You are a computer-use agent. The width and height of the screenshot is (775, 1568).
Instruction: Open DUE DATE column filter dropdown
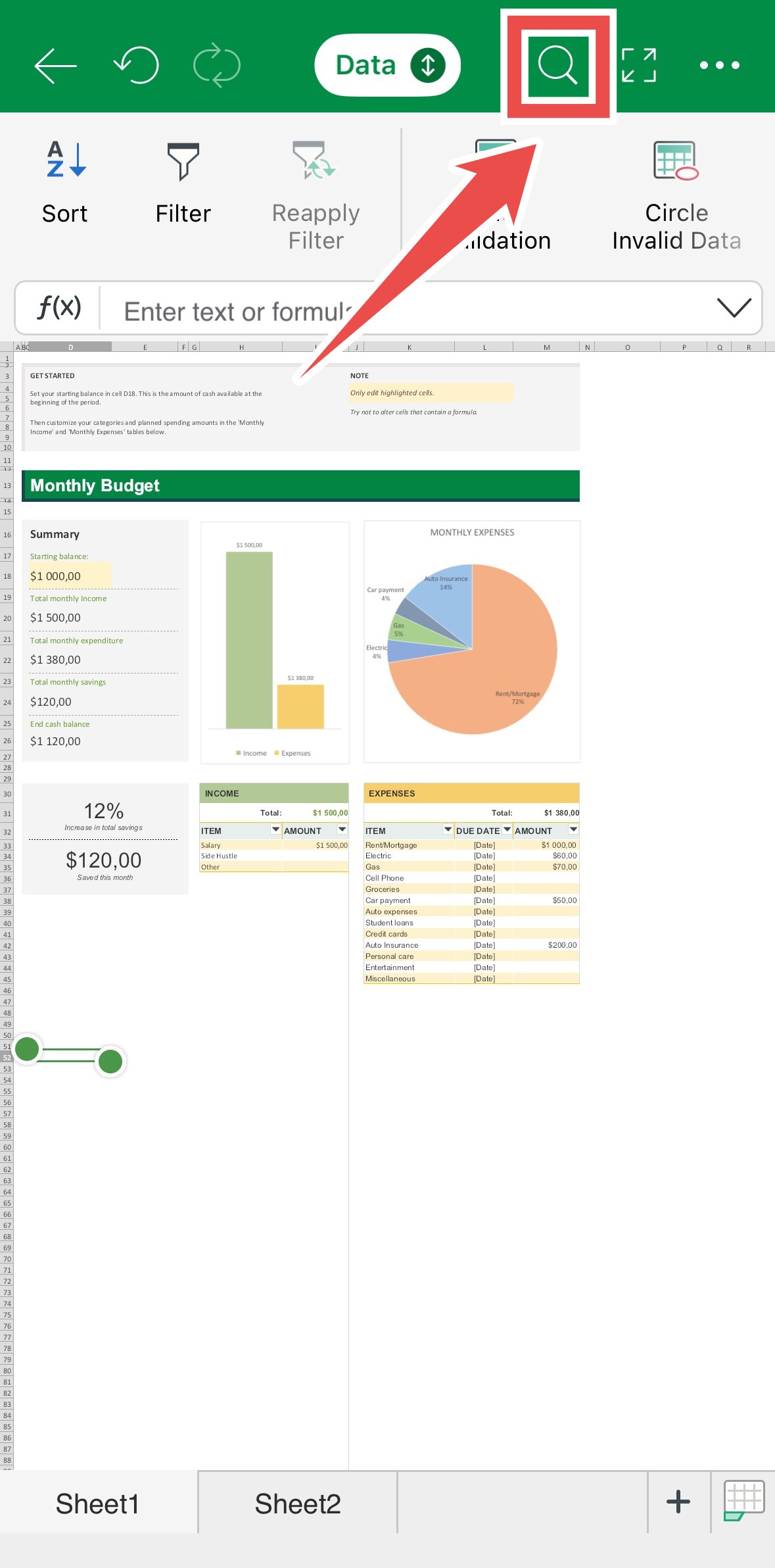[x=507, y=829]
